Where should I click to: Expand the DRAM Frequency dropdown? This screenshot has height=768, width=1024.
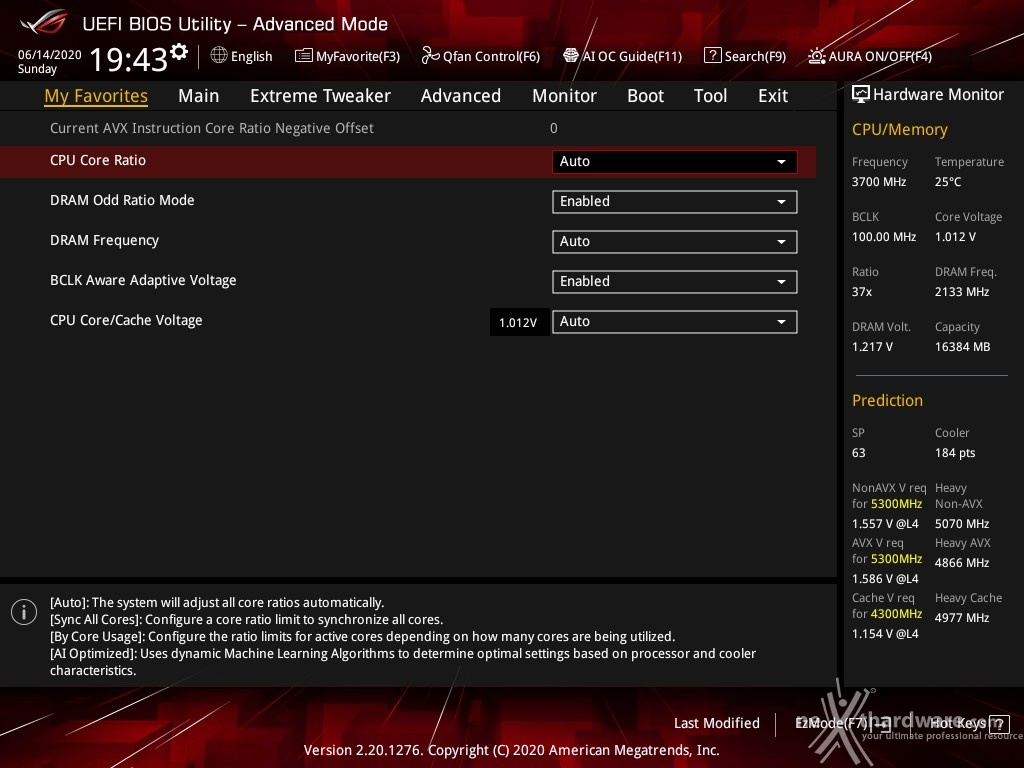pos(674,242)
